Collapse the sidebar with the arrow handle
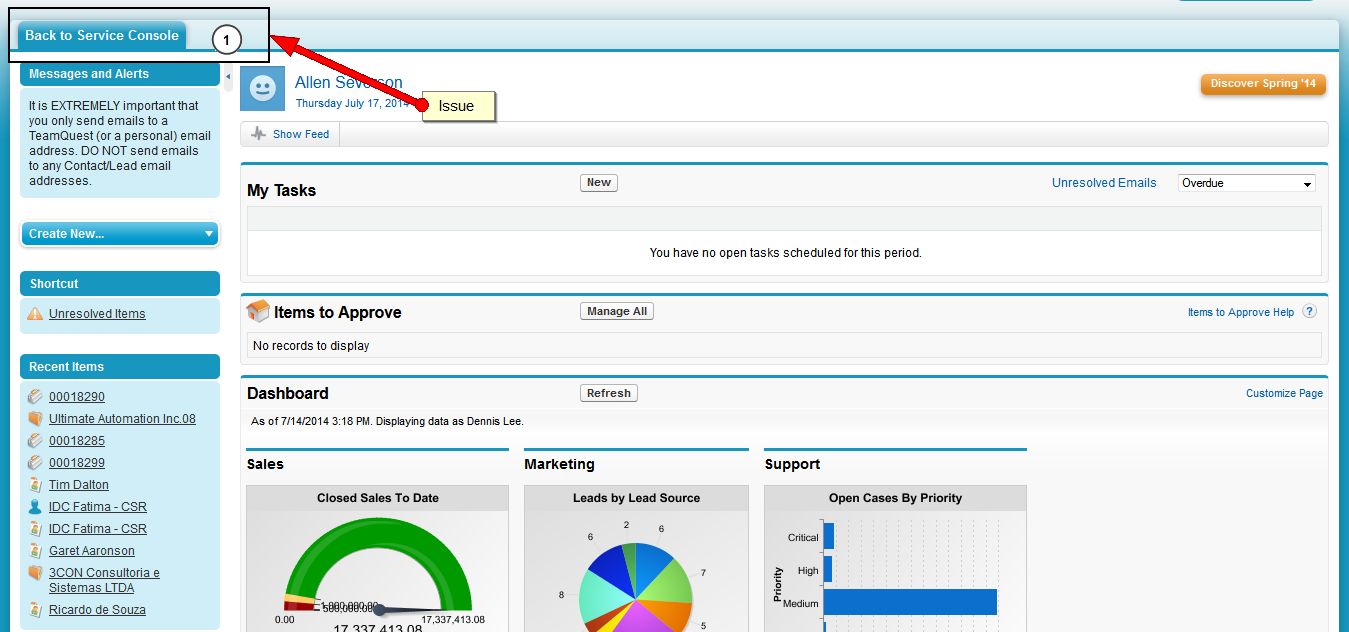The height and width of the screenshot is (632, 1349). [228, 77]
